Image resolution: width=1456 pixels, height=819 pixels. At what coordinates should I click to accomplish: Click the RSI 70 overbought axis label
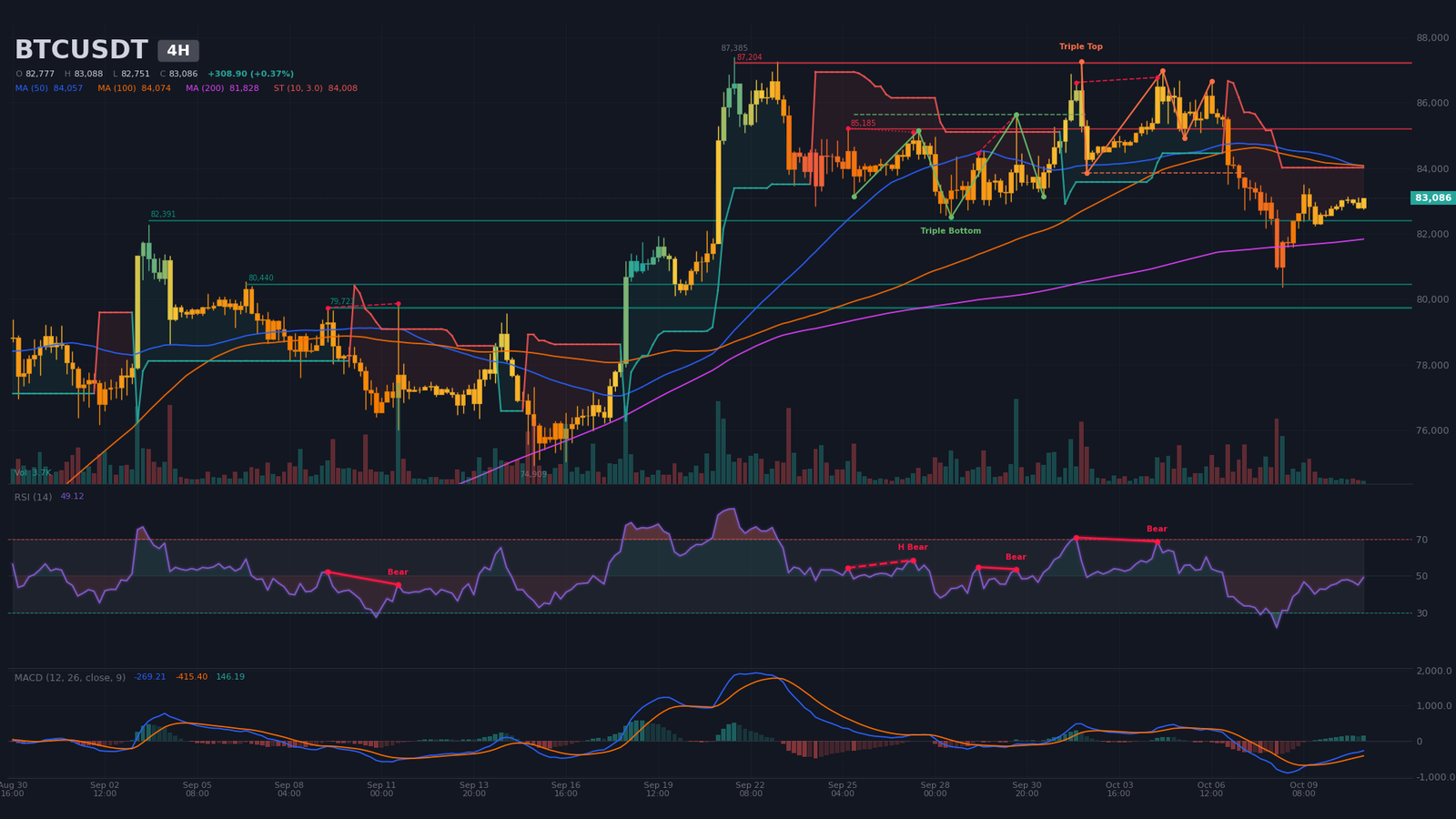tap(1421, 540)
